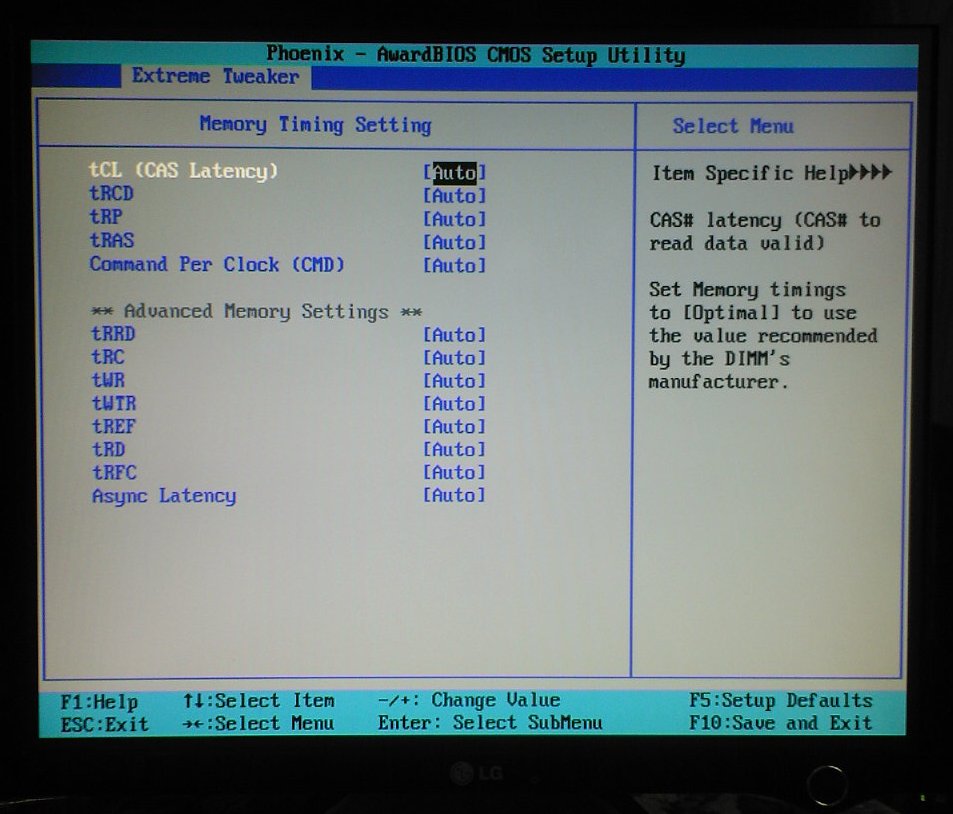Click the Item Specific Help title
The height and width of the screenshot is (814, 953).
750,173
